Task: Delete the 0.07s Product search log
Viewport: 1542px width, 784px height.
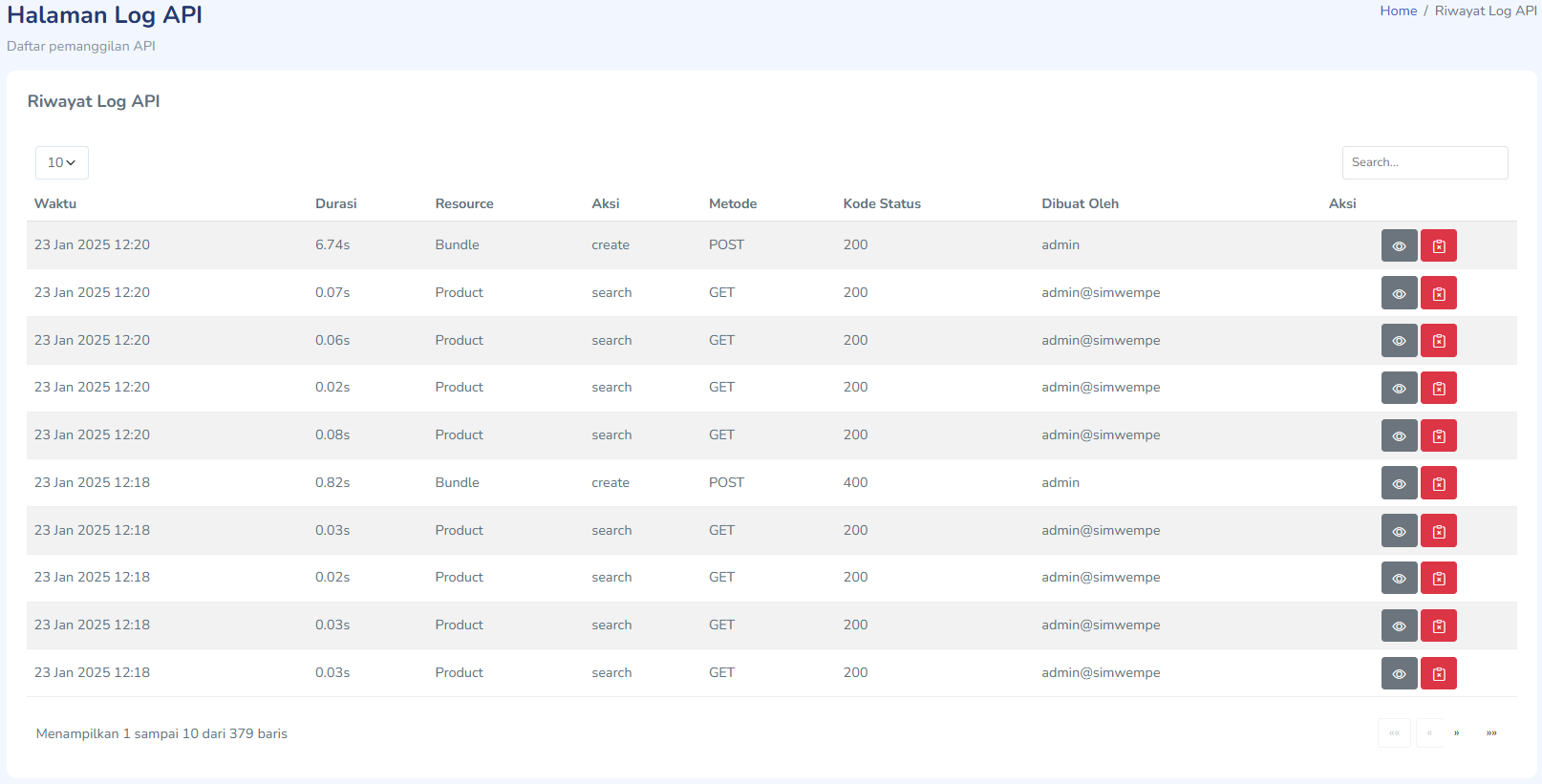Action: click(x=1438, y=293)
